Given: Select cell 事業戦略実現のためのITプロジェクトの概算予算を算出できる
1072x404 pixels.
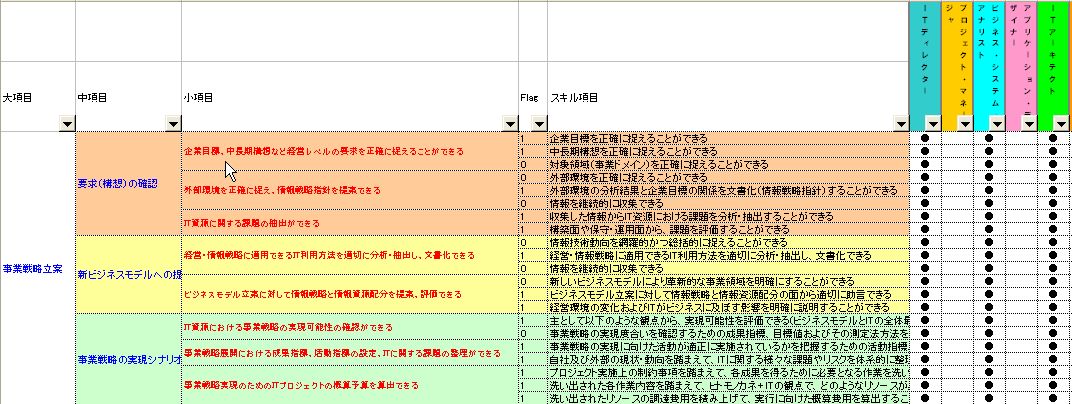Looking at the screenshot, I should 349,385.
